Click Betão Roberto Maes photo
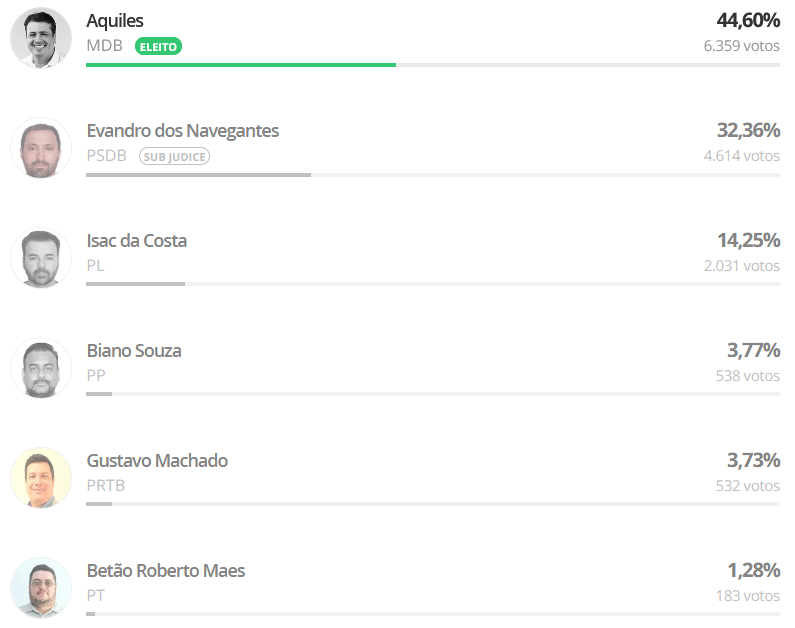This screenshot has height=628, width=795. (41, 588)
